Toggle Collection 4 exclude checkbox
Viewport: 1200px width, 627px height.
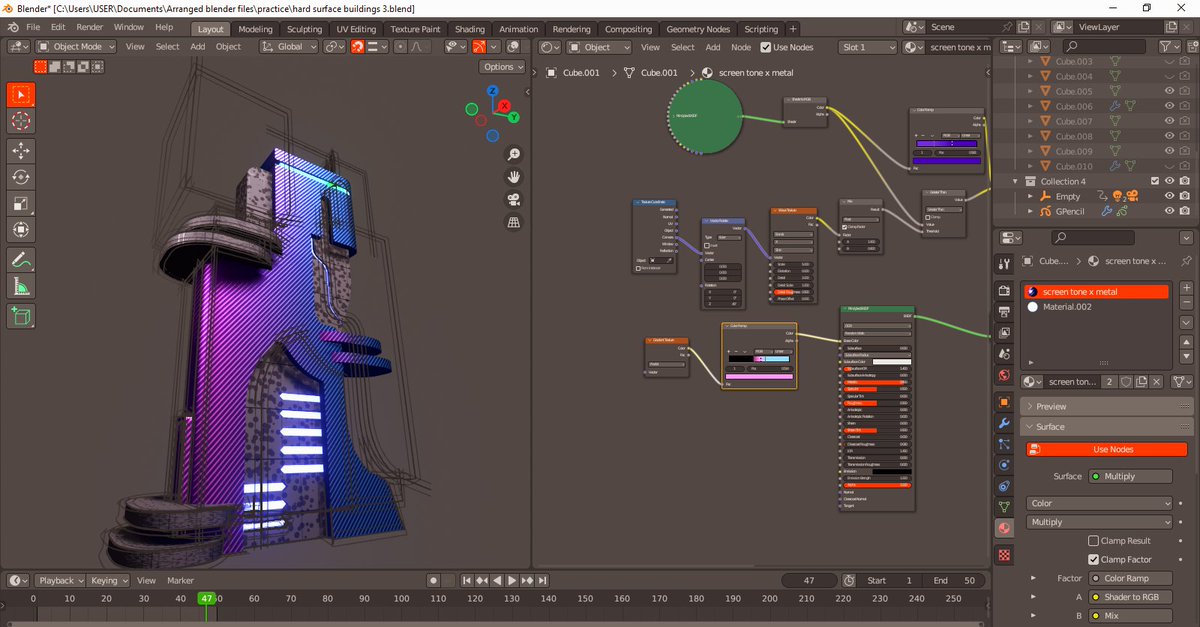pos(1155,181)
